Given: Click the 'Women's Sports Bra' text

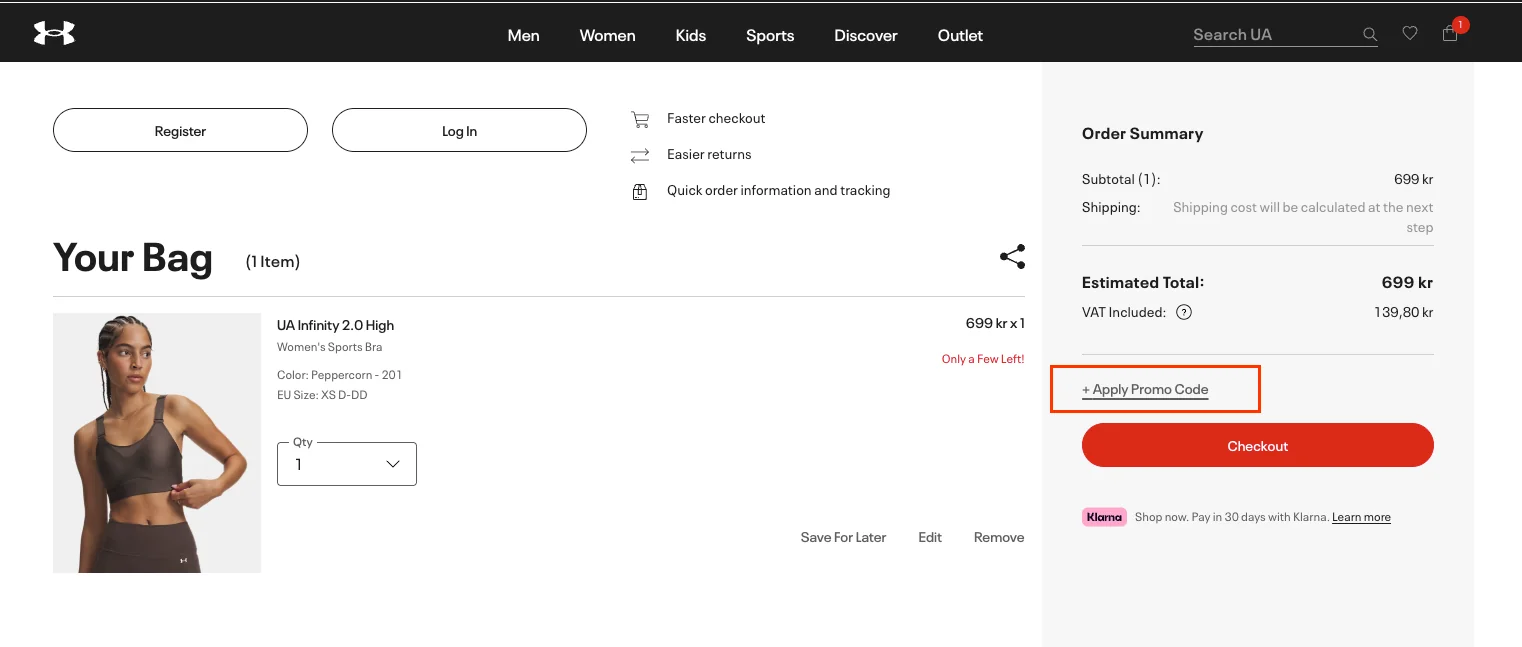Looking at the screenshot, I should coord(329,347).
